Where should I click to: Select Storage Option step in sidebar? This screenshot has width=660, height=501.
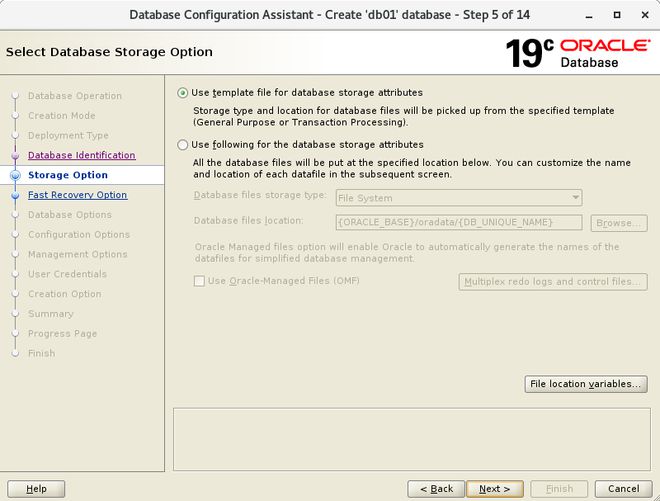click(x=68, y=175)
